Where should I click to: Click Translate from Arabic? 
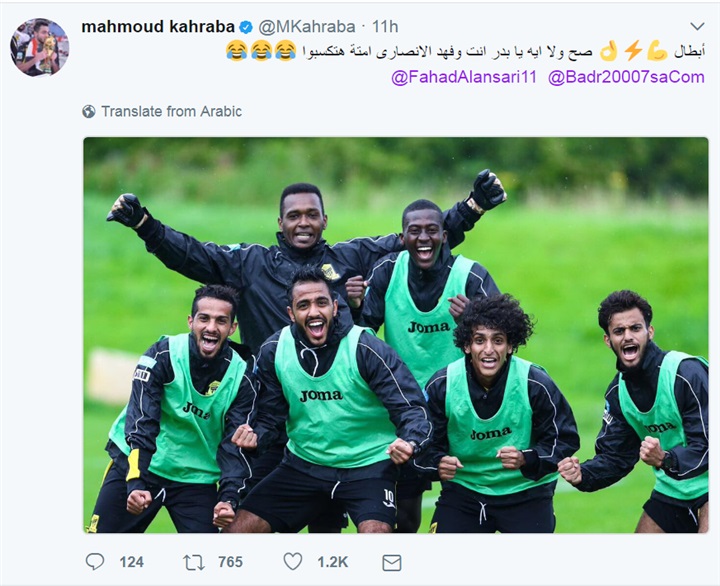pos(171,112)
